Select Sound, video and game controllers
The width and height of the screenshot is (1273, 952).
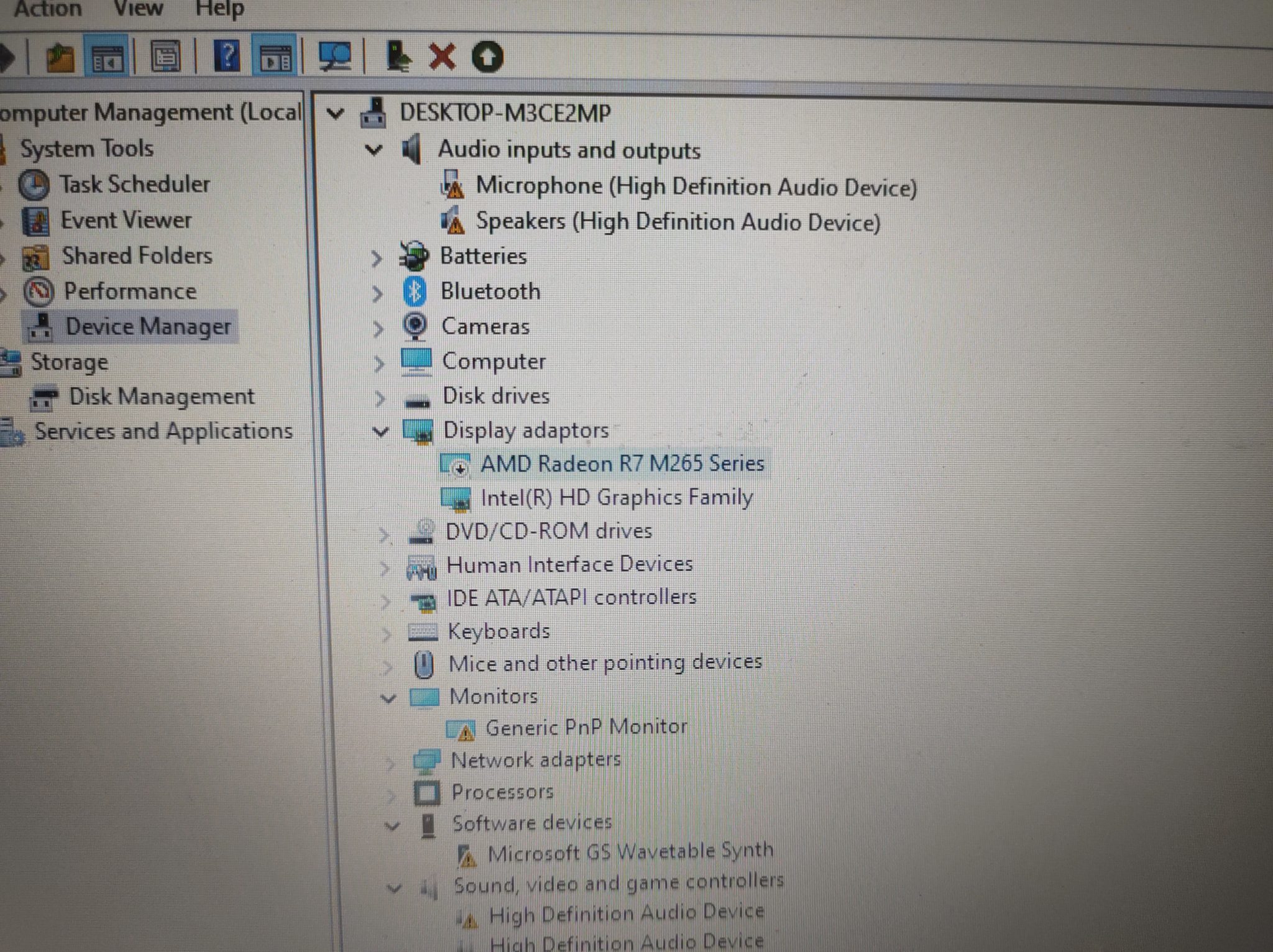tap(619, 883)
